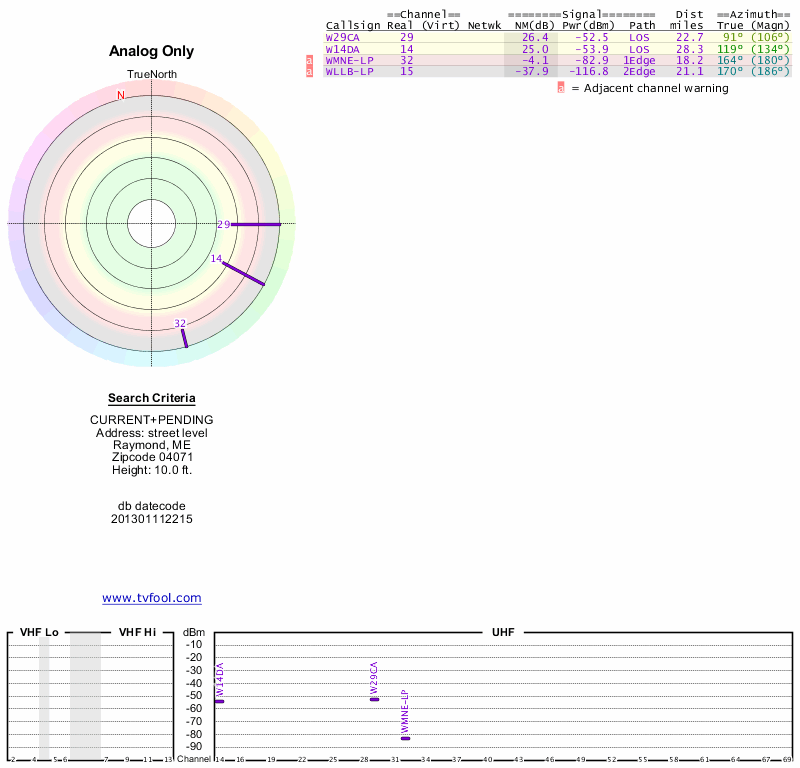
Task: Click the Analog Only title
Action: pyautogui.click(x=152, y=51)
